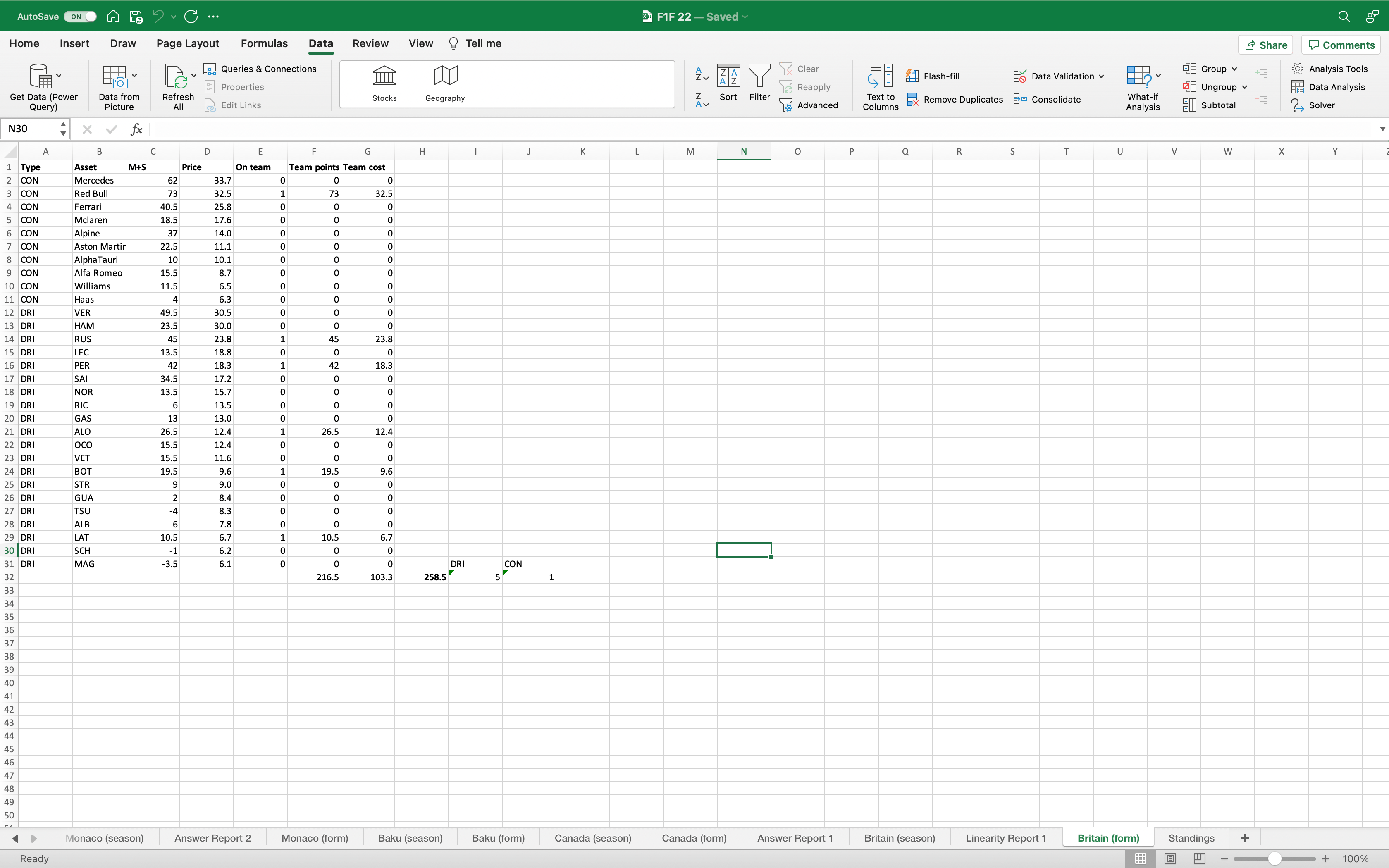Open the What-if Analysis dropdown
Screen dimensions: 1389x868
tap(1159, 76)
